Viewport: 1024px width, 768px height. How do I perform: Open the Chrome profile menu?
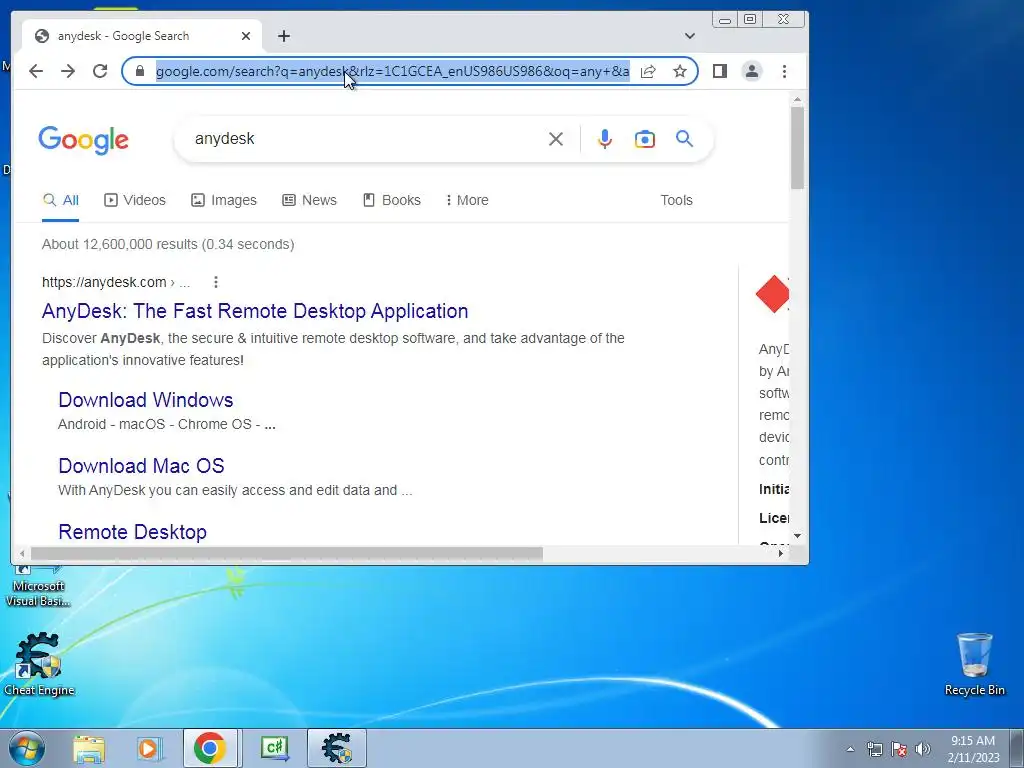752,71
